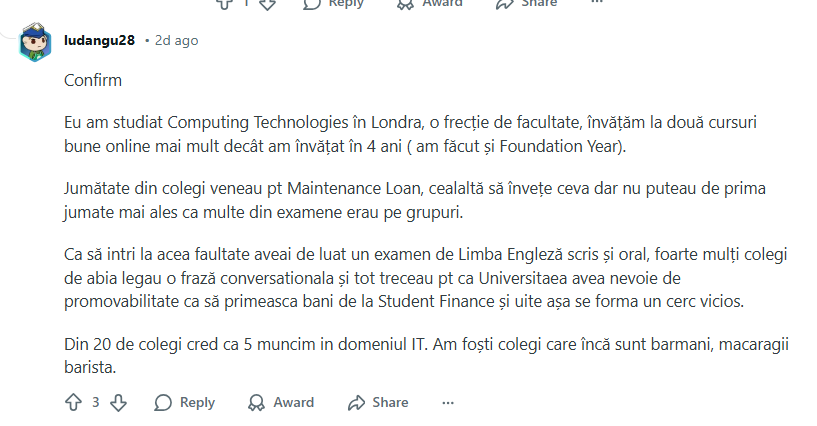The image size is (817, 426).
Task: Click the '2d ago' comment timestamp
Action: (x=176, y=41)
